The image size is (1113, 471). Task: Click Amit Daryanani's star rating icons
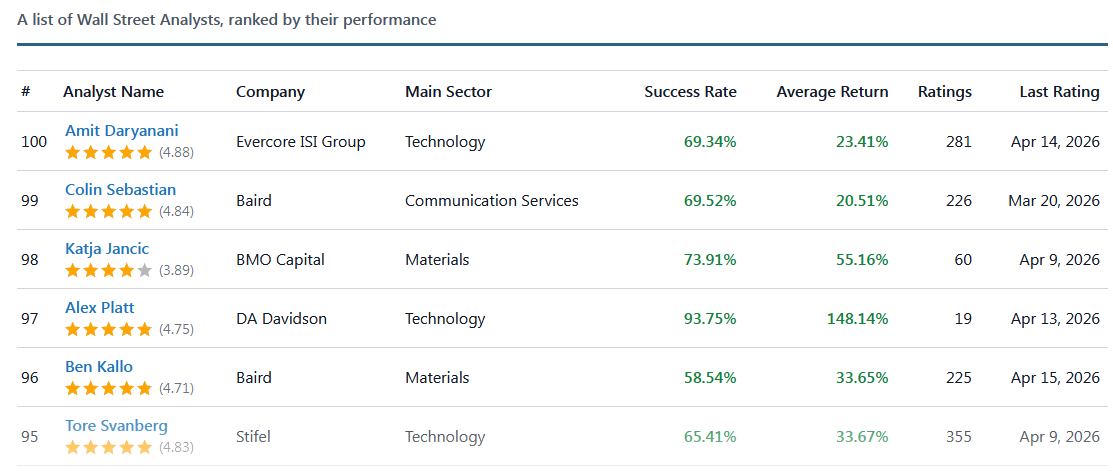(x=109, y=152)
